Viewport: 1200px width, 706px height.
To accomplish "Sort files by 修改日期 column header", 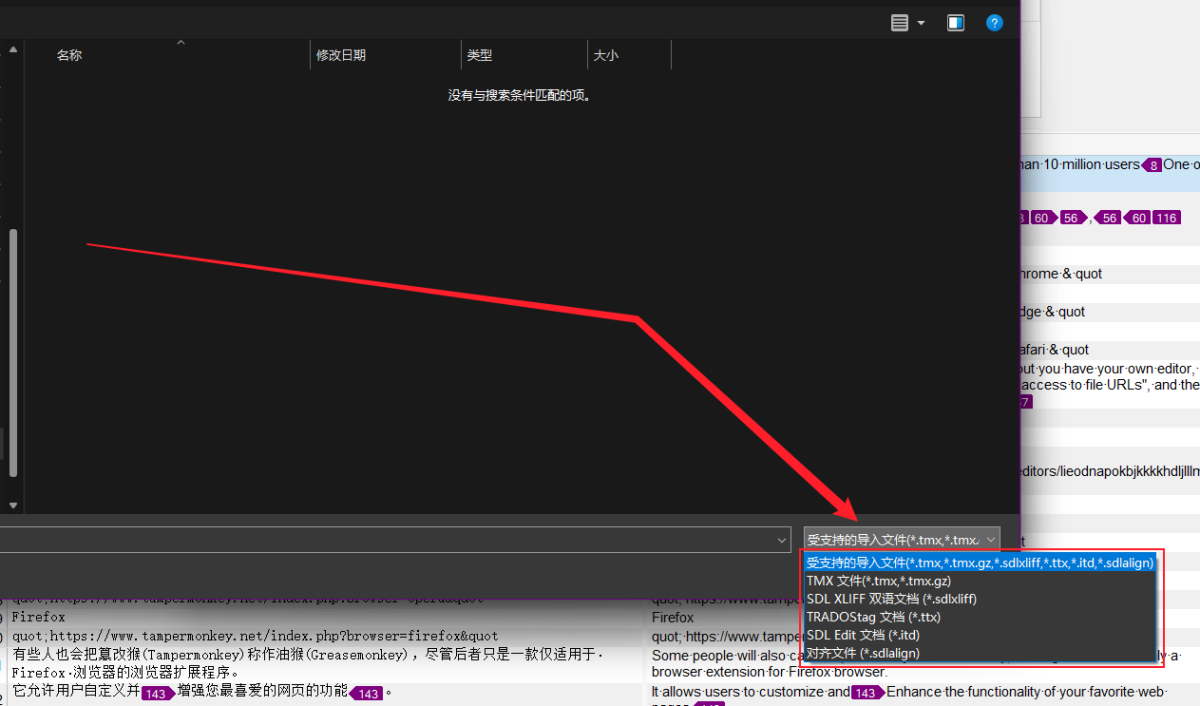I will (341, 56).
